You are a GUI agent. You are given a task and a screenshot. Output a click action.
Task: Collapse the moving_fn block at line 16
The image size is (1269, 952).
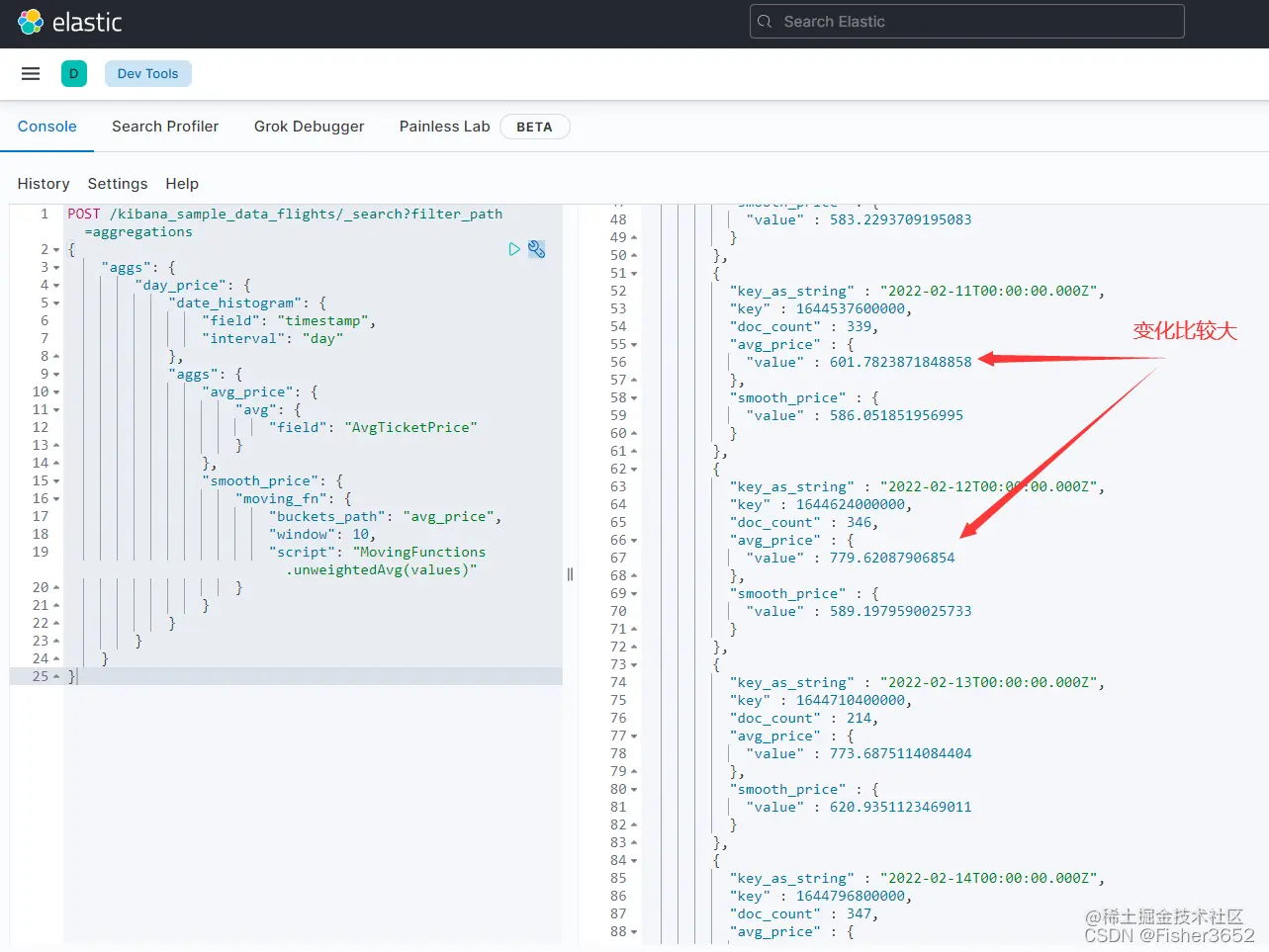coord(56,499)
